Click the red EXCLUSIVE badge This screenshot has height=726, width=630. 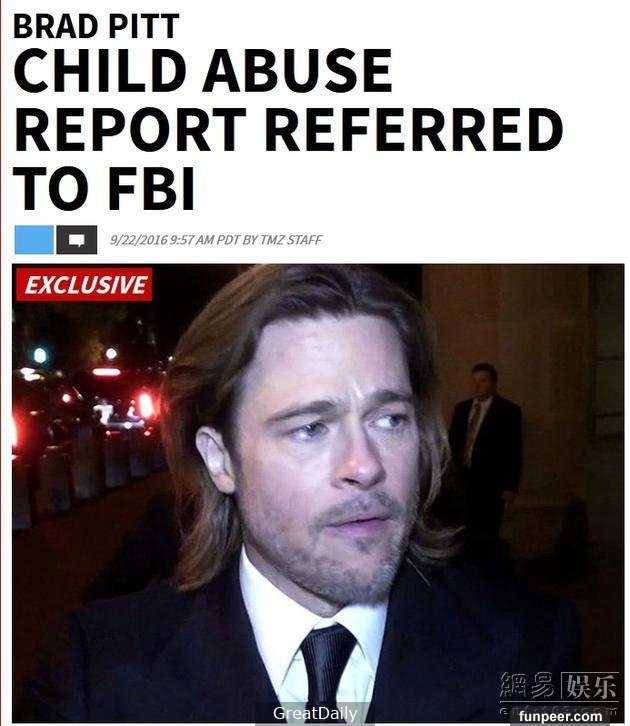click(x=84, y=284)
